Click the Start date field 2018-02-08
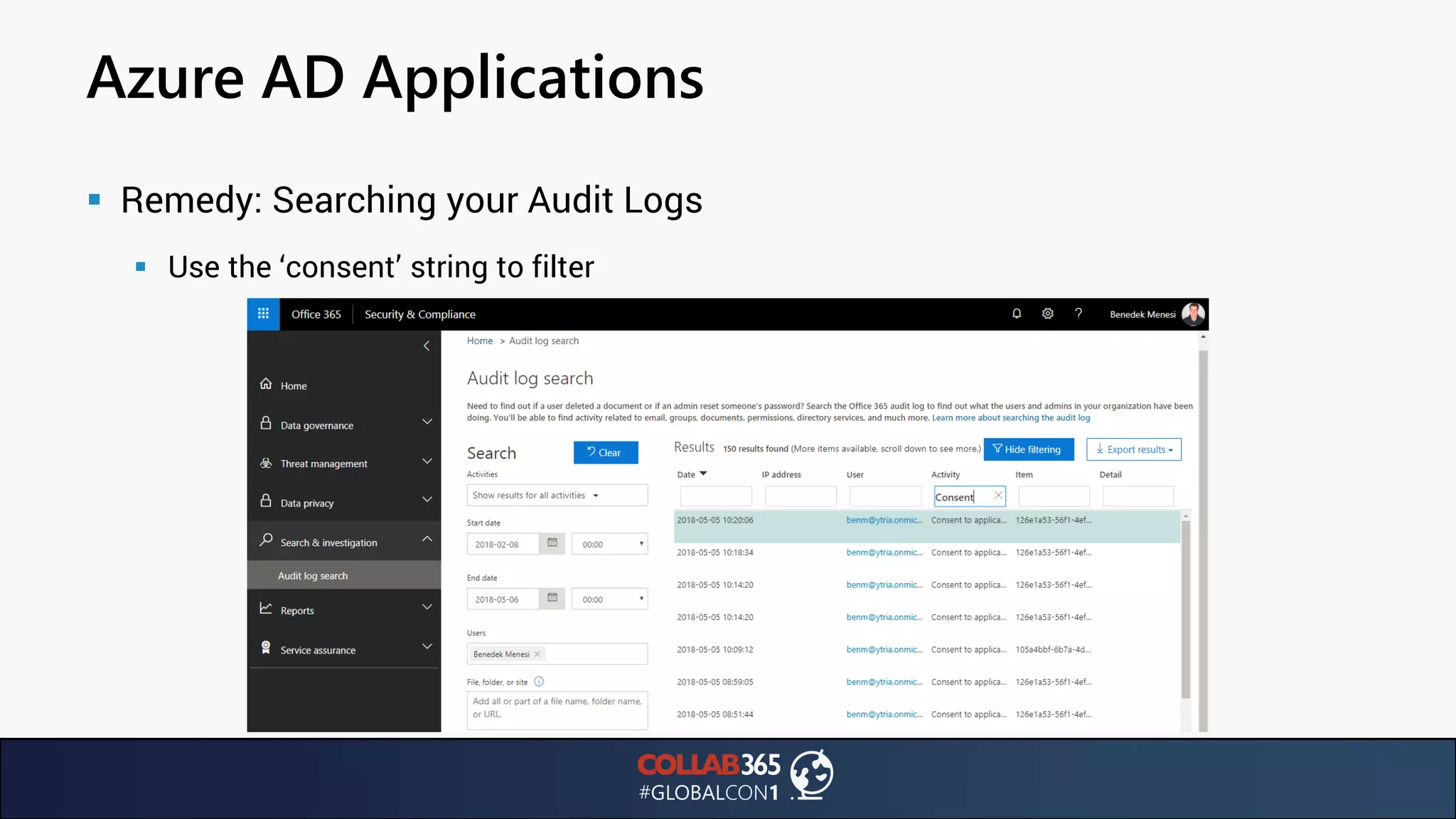This screenshot has height=819, width=1456. pos(503,544)
